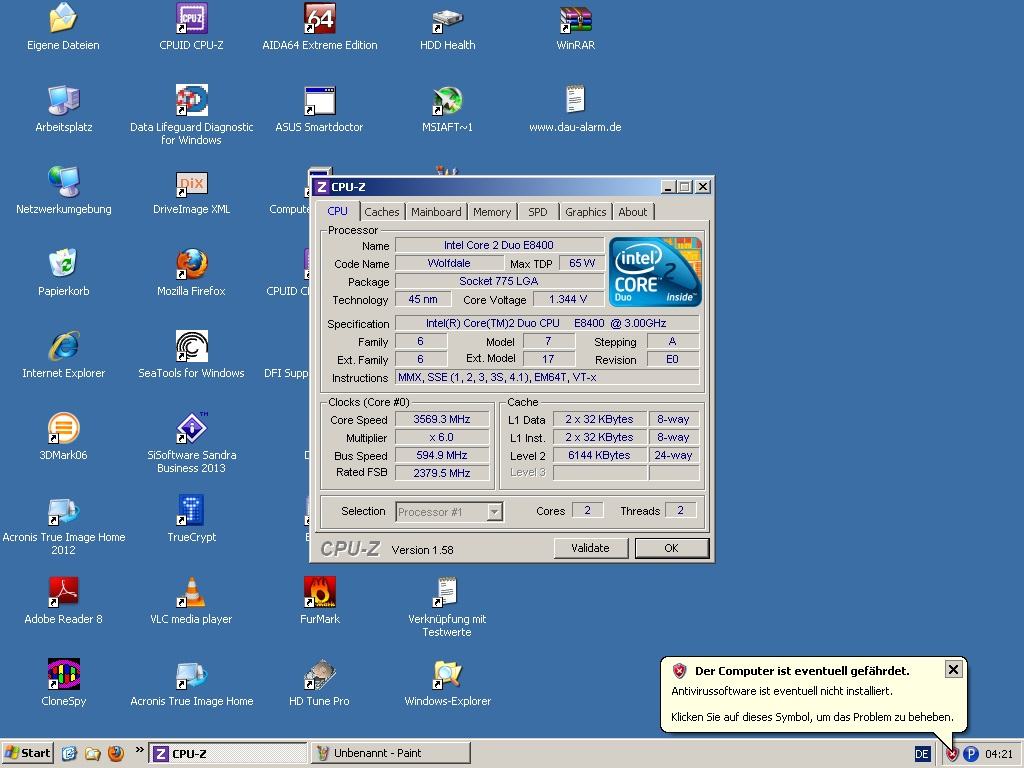Screen dimensions: 1024x768
Task: Click OK in the CPU-Z window
Action: (671, 548)
